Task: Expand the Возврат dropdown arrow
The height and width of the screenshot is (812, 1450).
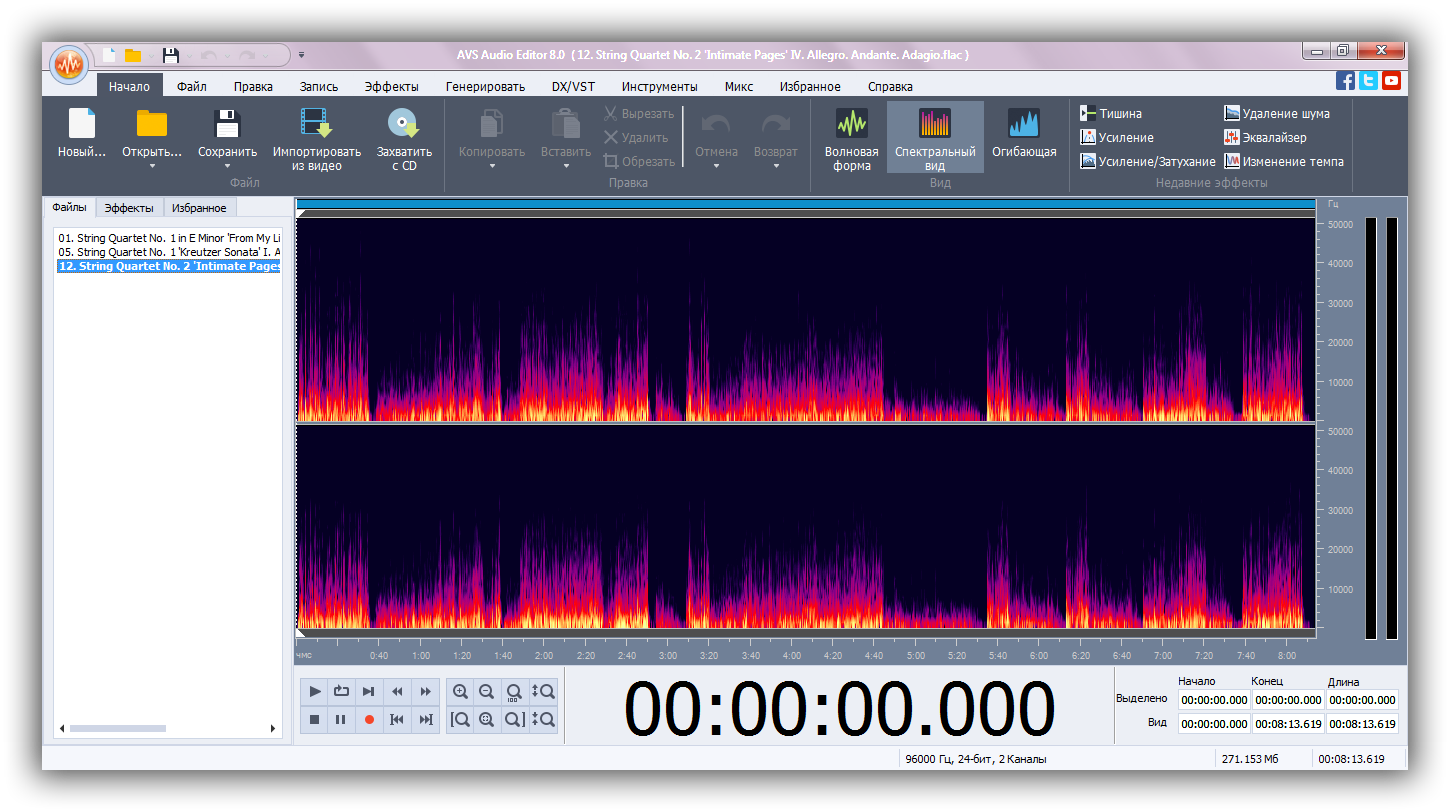Action: click(776, 166)
